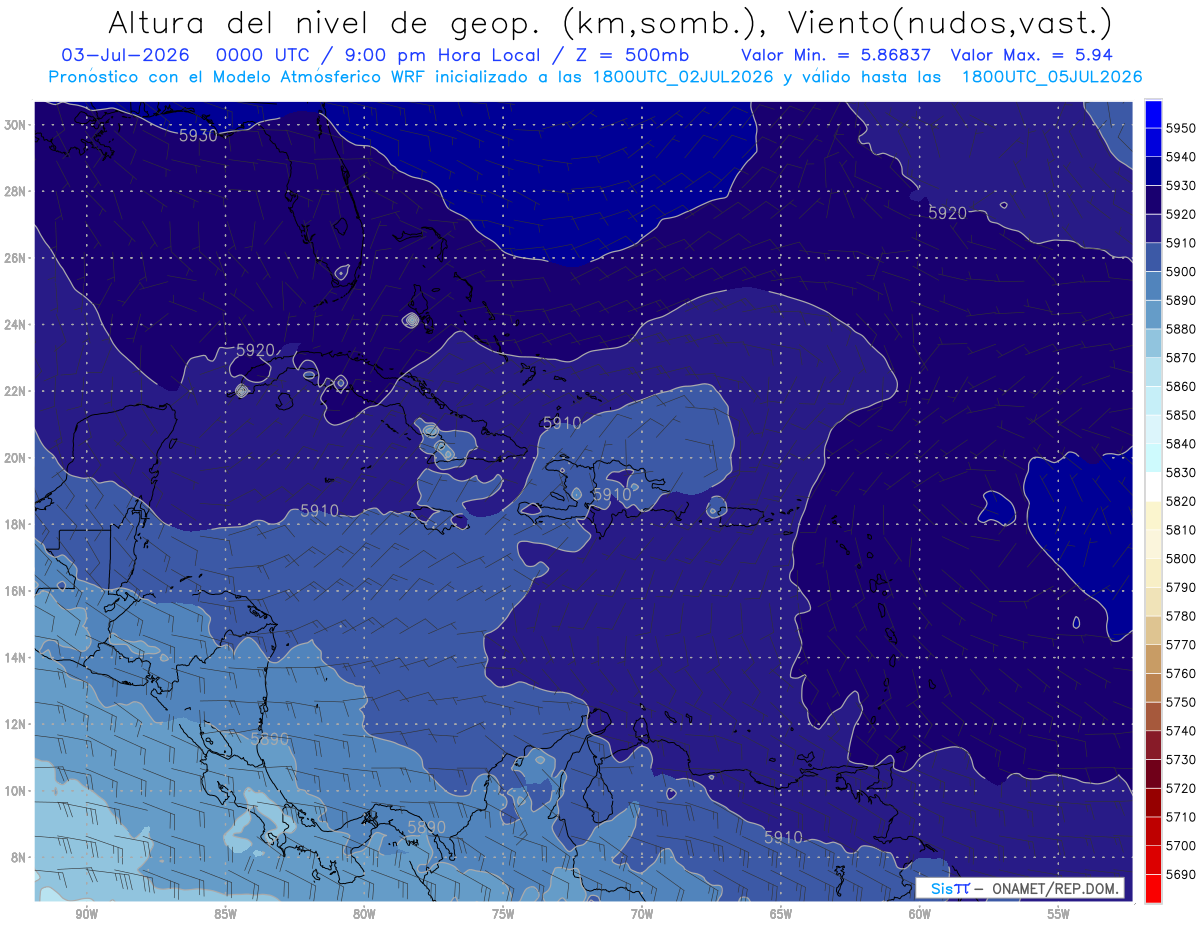The image size is (1200, 927).
Task: Click the '80W' longitude axis label
Action: click(364, 915)
